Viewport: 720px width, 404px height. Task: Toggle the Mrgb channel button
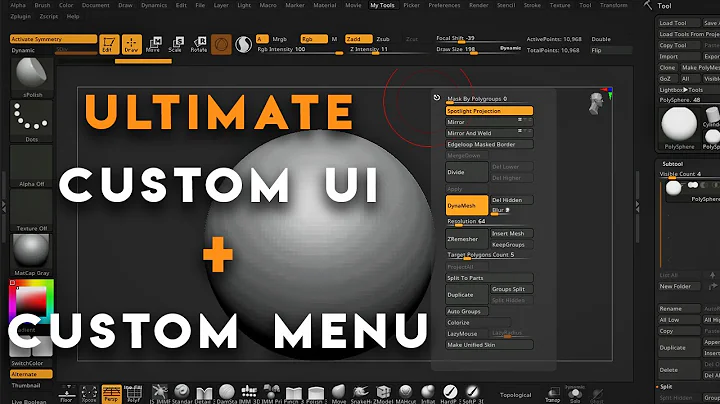pos(279,39)
